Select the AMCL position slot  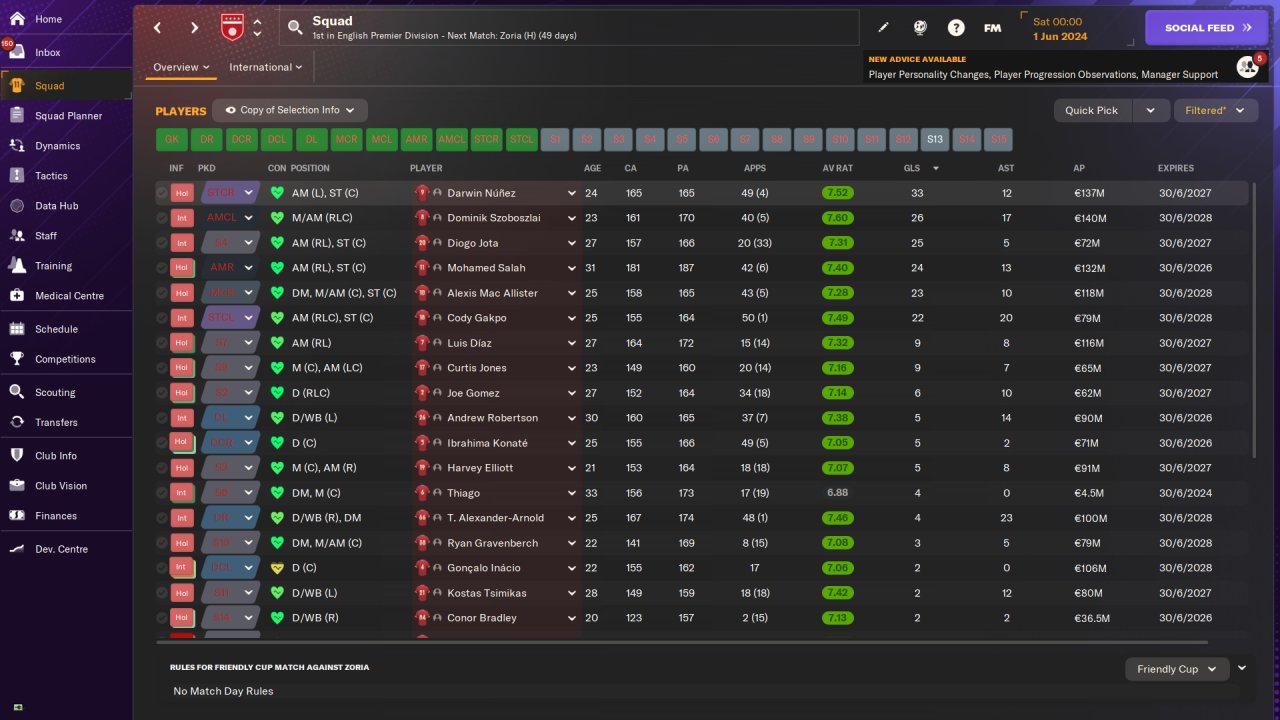451,140
